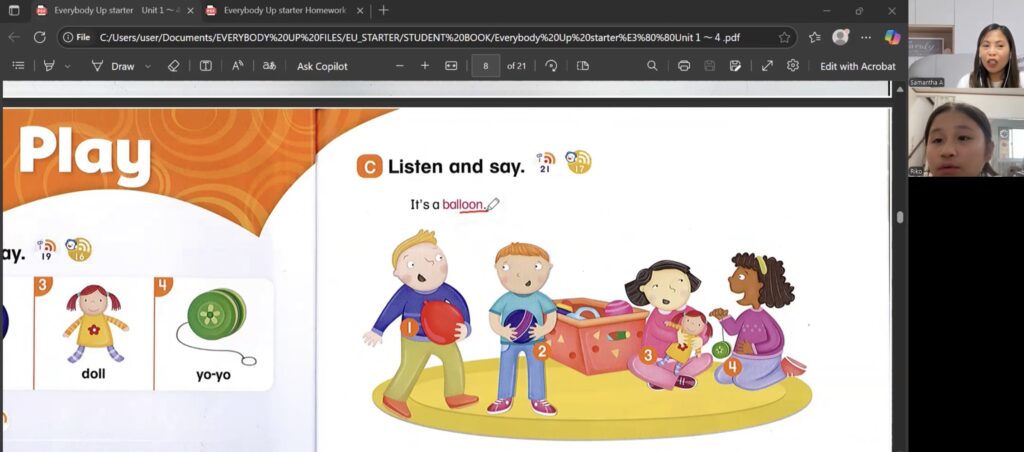This screenshot has width=1024, height=452.
Task: Click Edit with Acrobat
Action: 857,66
